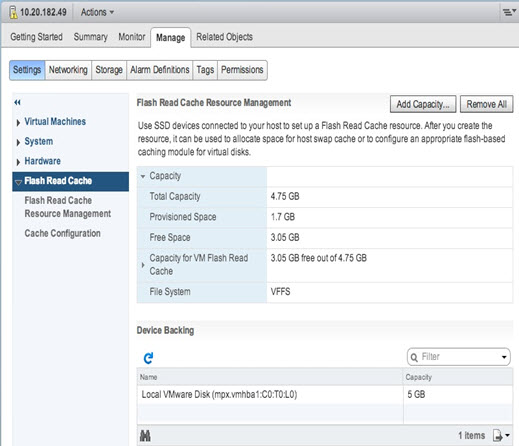Screen dimensions: 519x446
Task: Select Cache Configuration in the sidebar
Action: (62, 233)
